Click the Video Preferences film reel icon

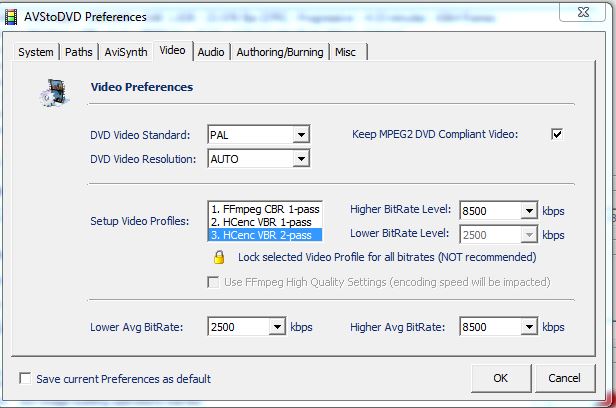click(x=53, y=93)
